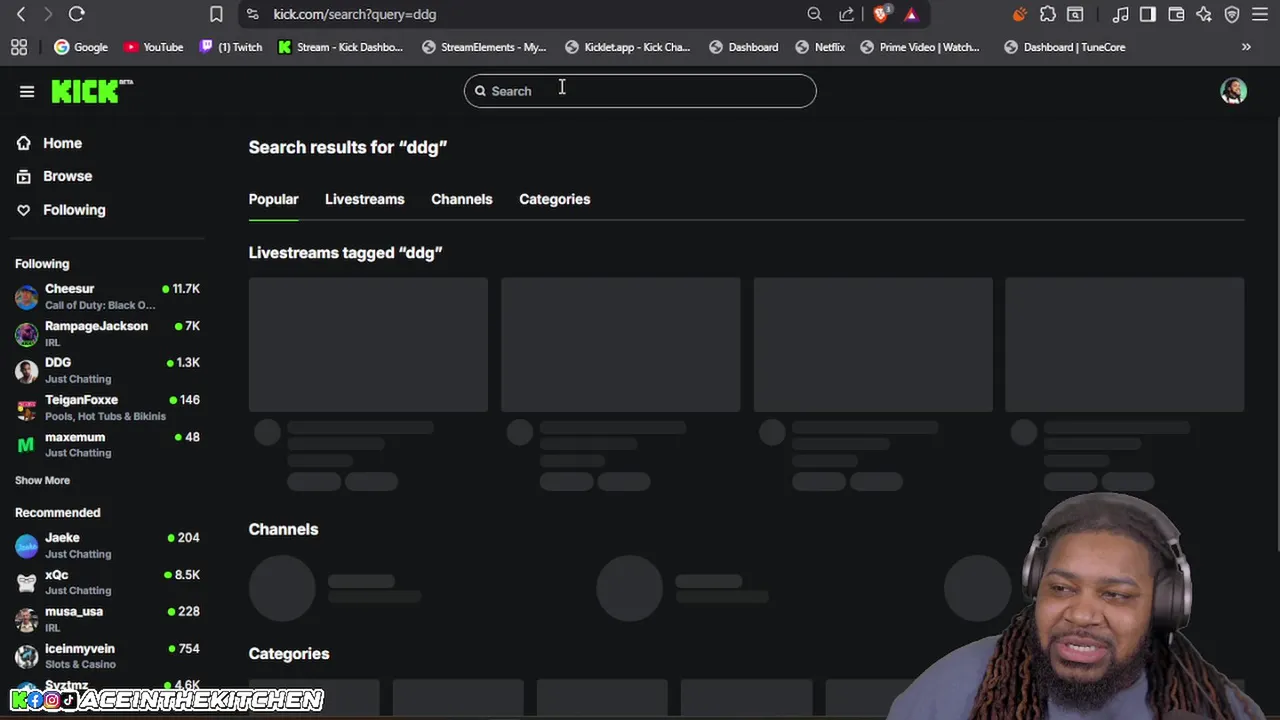Open the media control music note icon
This screenshot has height=720, width=1280.
pyautogui.click(x=1121, y=14)
